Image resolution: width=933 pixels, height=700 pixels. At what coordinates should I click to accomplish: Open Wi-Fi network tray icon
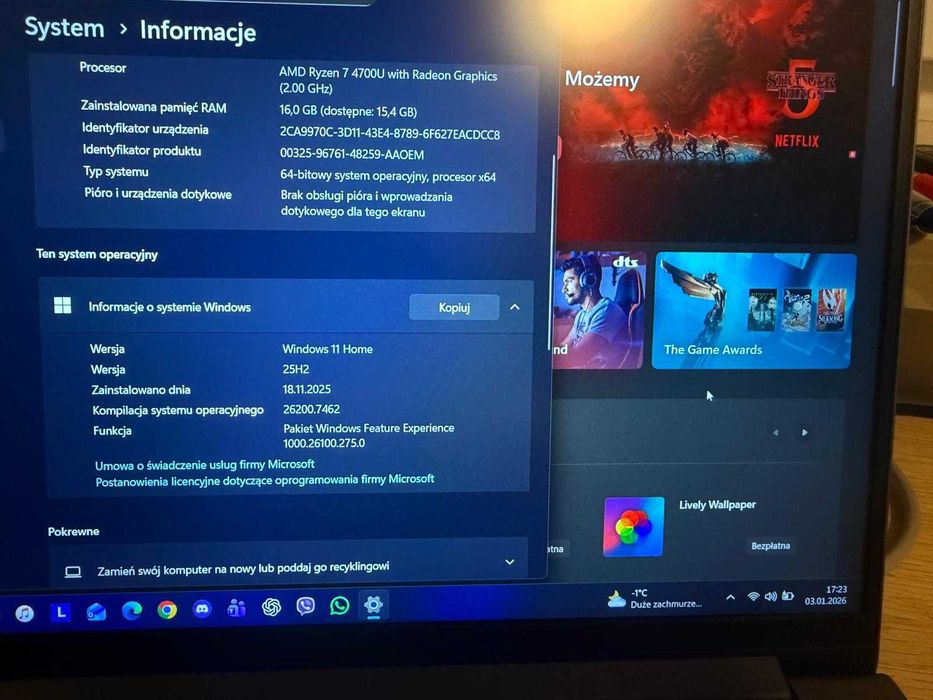753,596
